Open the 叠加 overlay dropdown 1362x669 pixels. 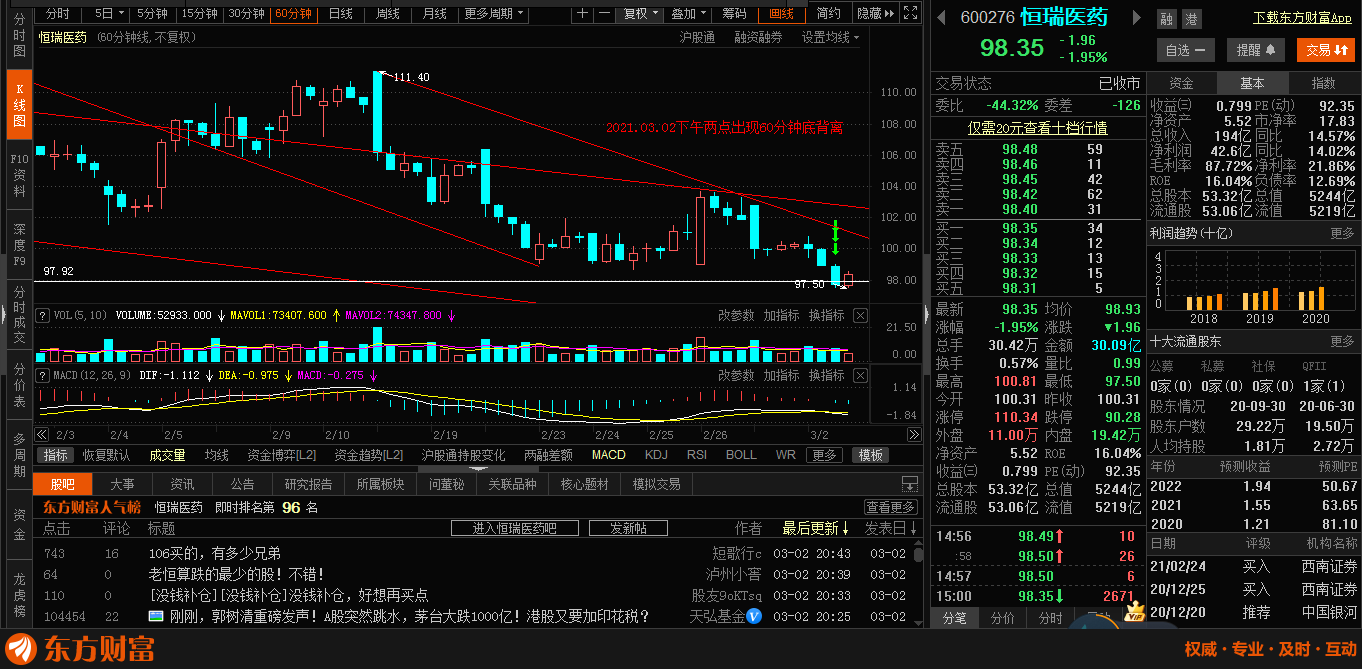coord(688,13)
